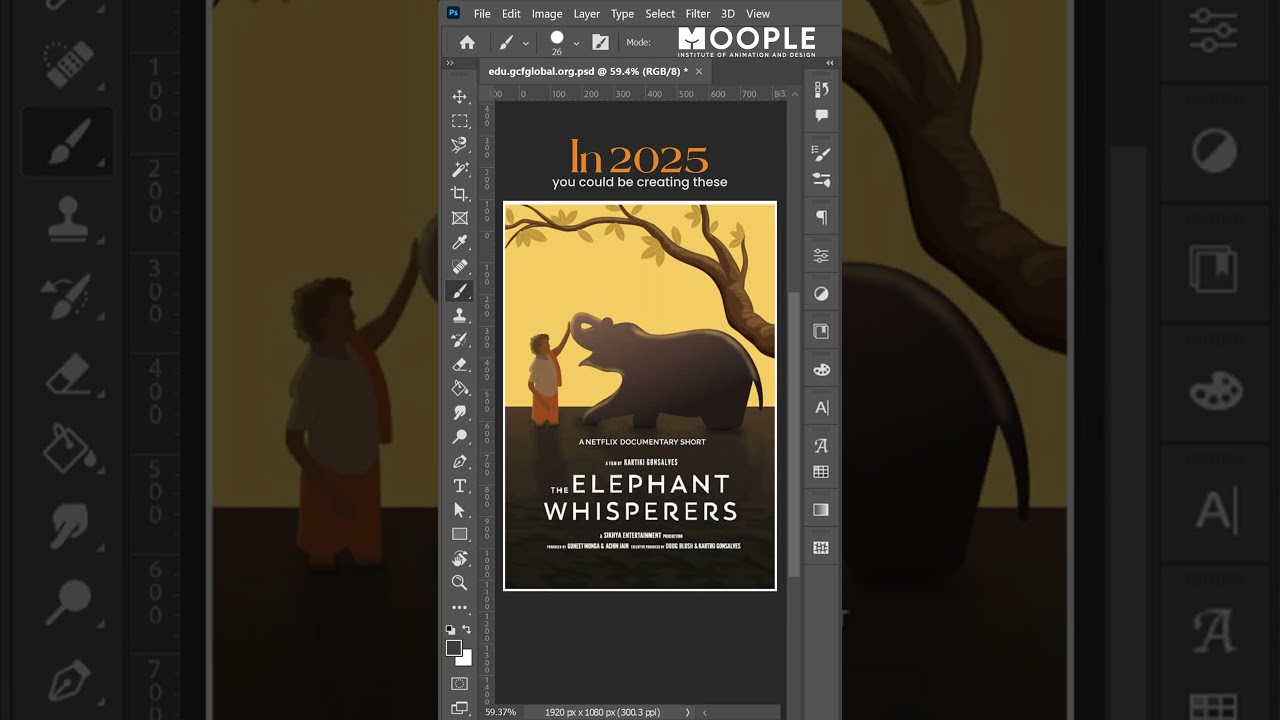Viewport: 1280px width, 720px height.
Task: Open the Edit menu
Action: 511,14
